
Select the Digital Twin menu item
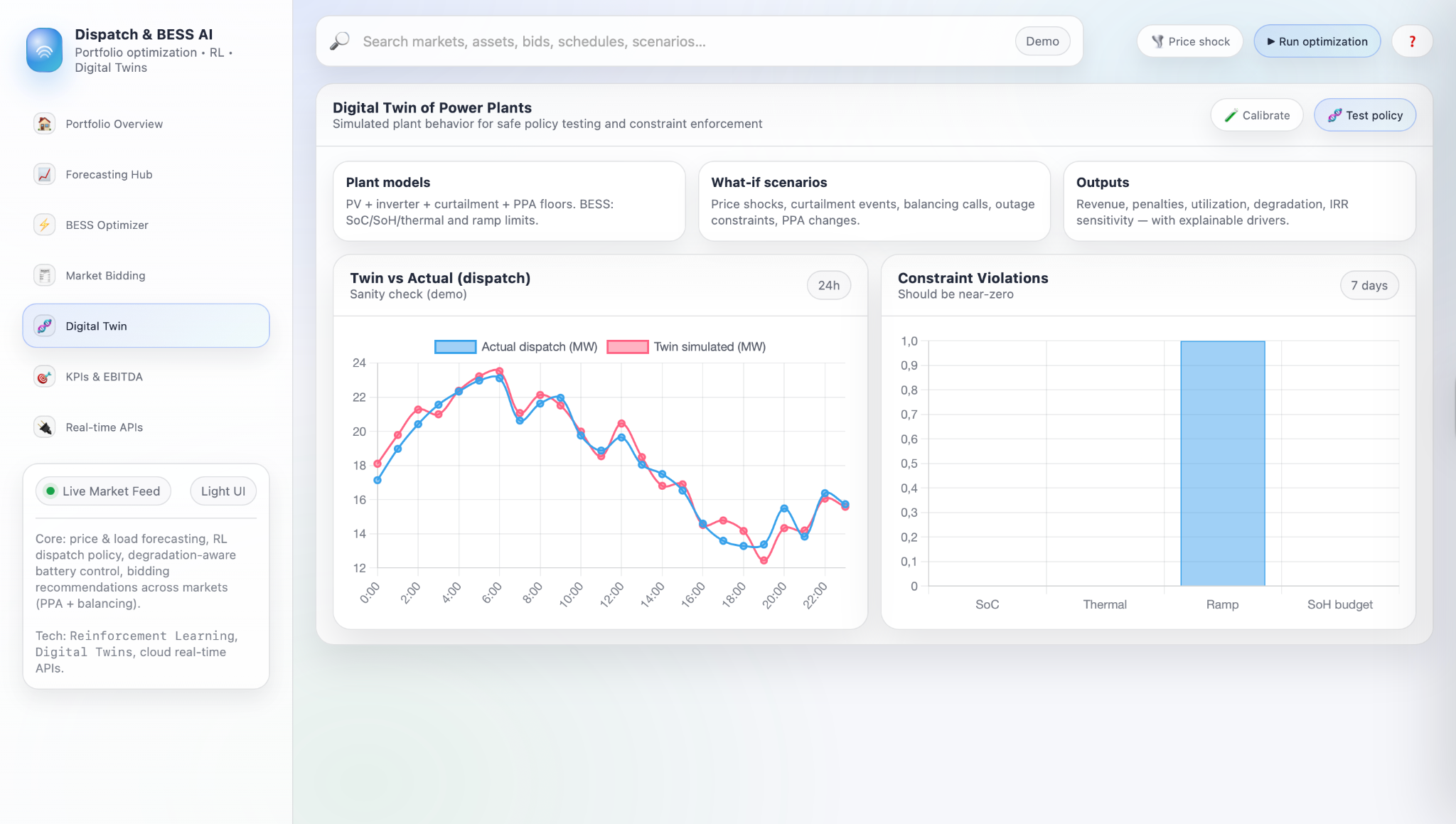tap(146, 326)
